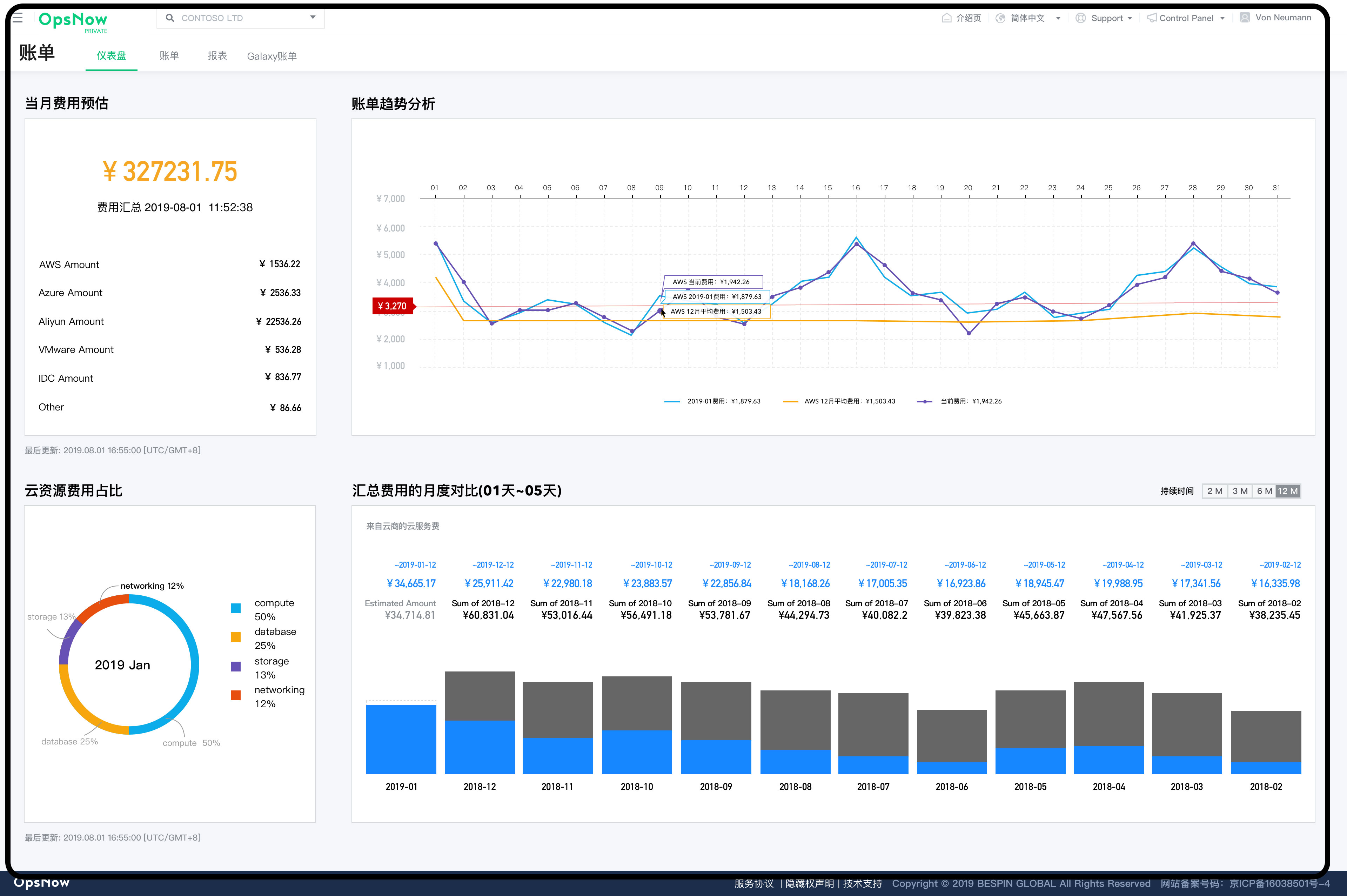Screen dimensions: 1347x896
Task: Click the Von Neumann user name
Action: pyautogui.click(x=1283, y=18)
